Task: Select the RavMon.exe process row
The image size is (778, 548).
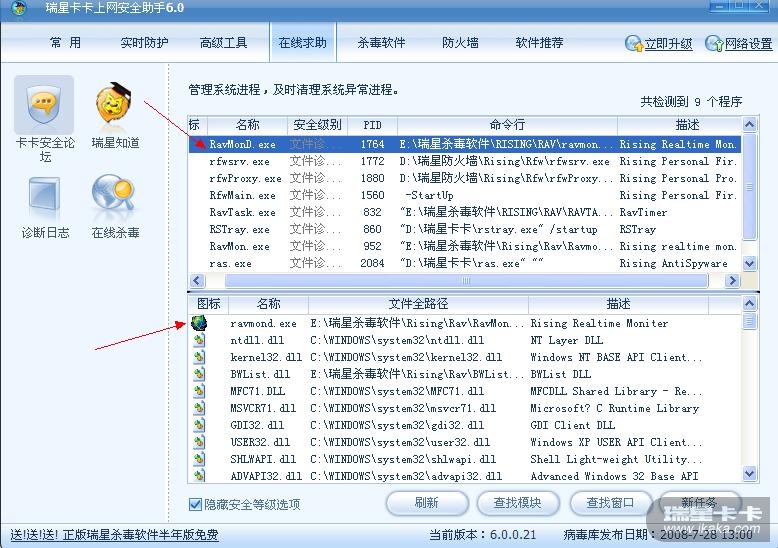Action: point(464,246)
